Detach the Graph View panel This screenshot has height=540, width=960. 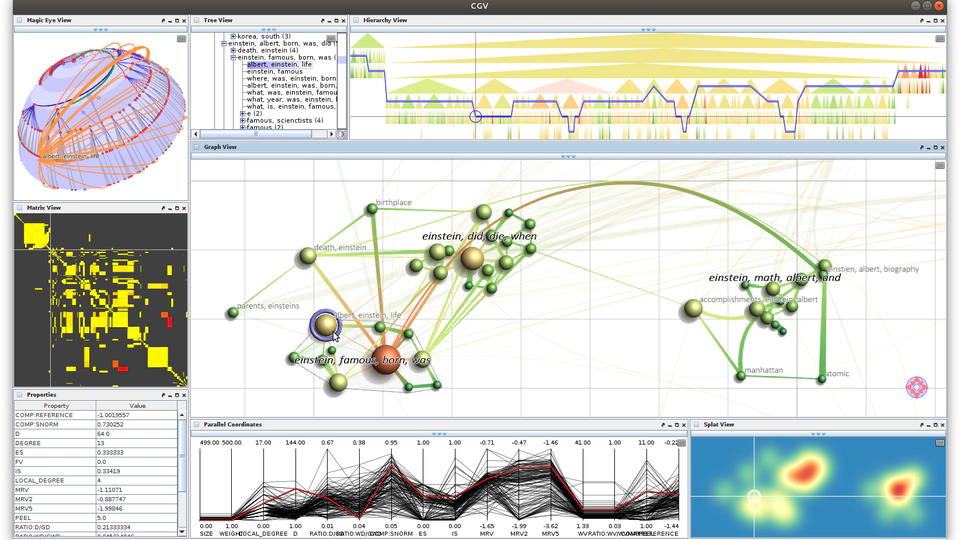click(921, 147)
